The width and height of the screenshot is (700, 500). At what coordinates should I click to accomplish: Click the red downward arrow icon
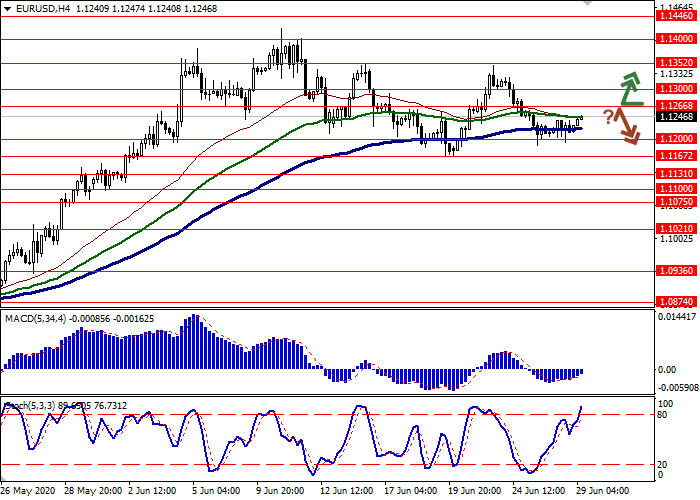[627, 125]
